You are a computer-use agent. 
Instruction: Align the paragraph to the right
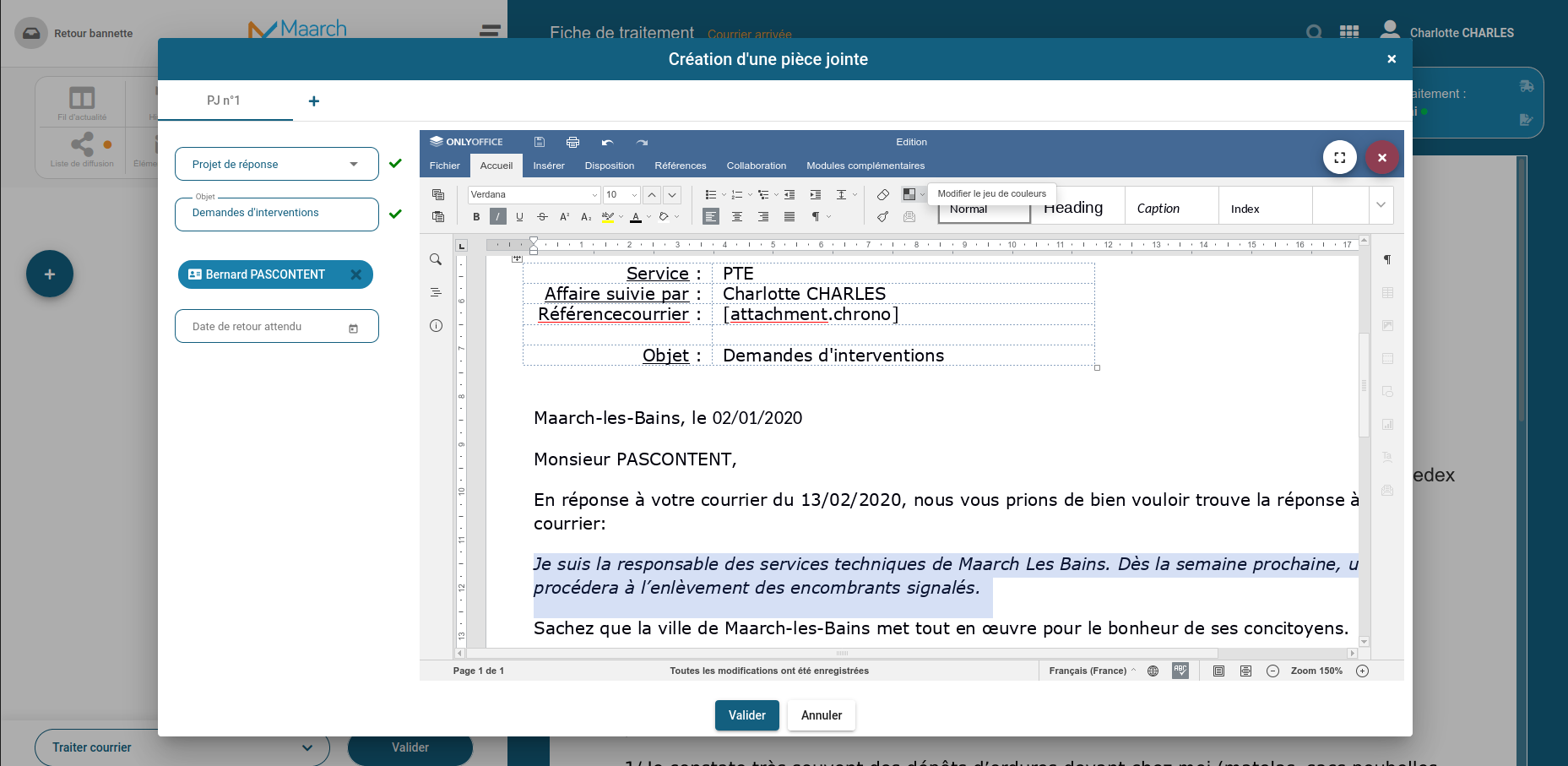pos(763,217)
